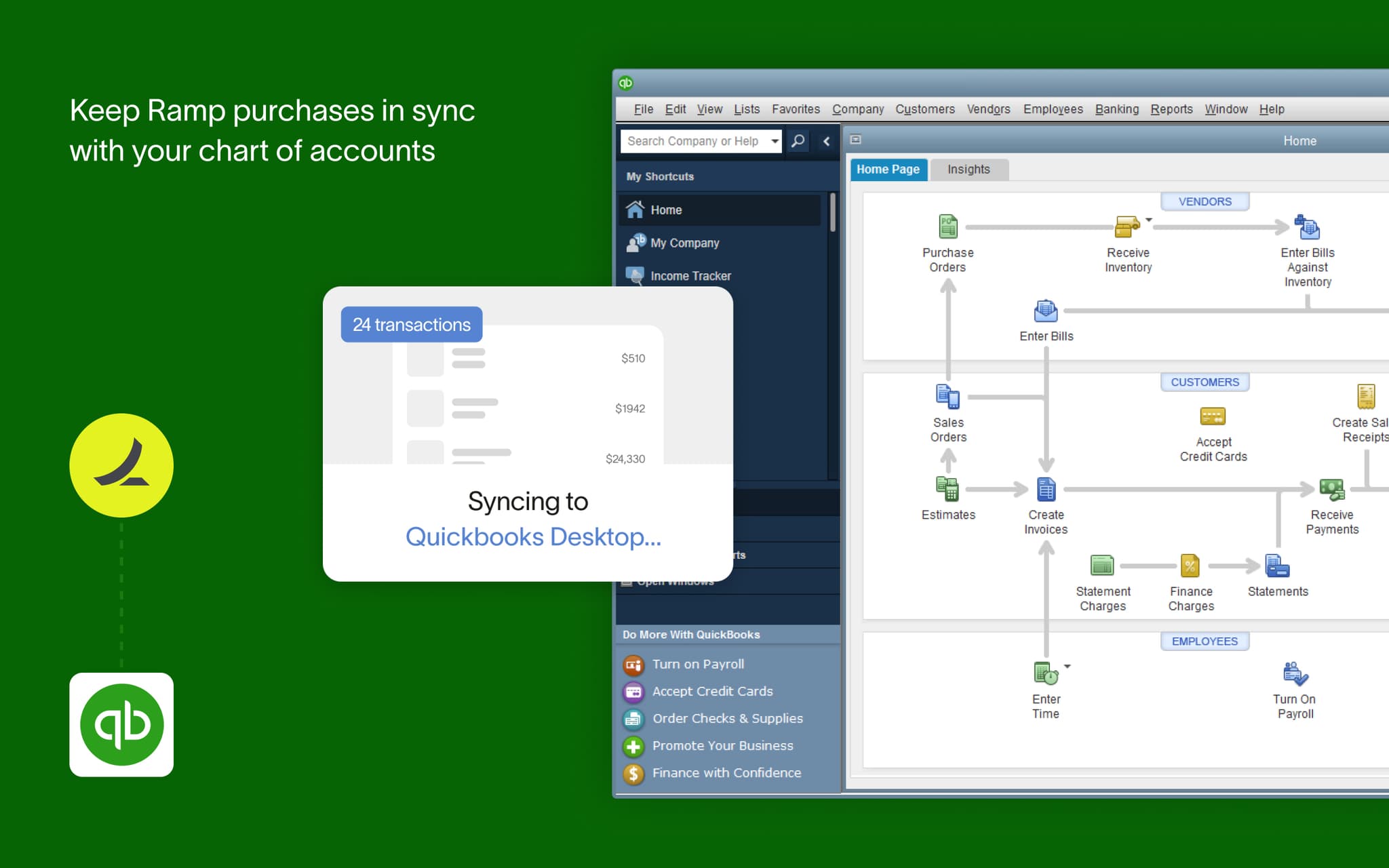The height and width of the screenshot is (868, 1389).
Task: Expand the search scope dropdown
Action: (775, 141)
